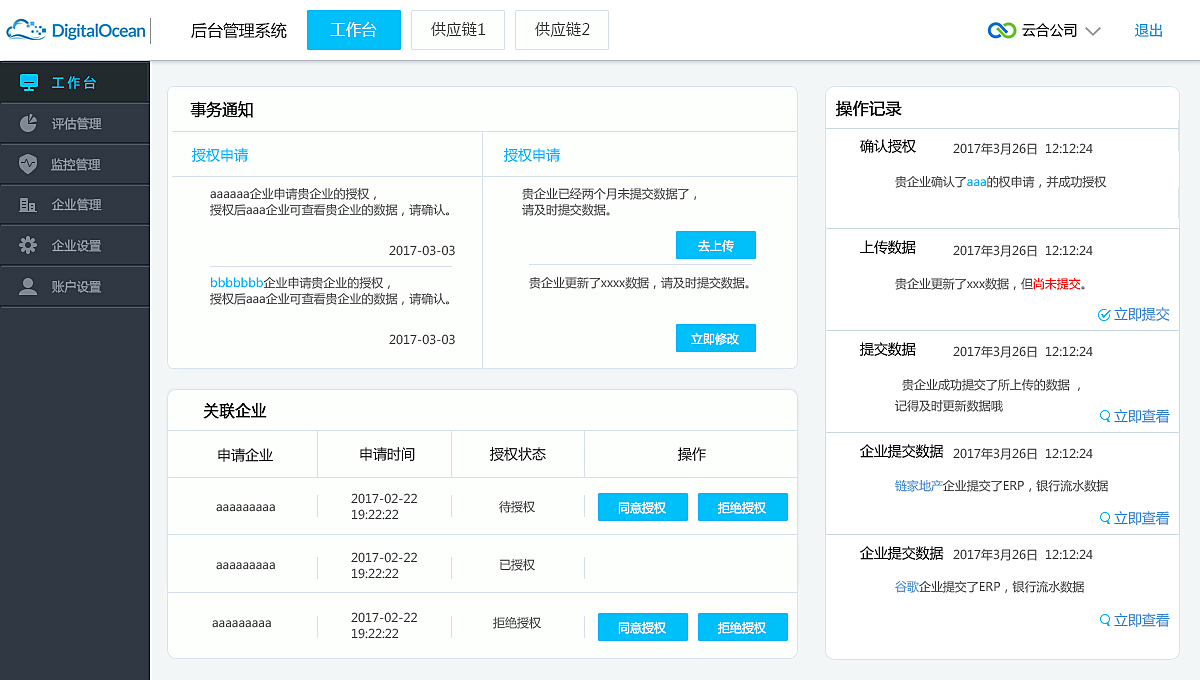Viewport: 1200px width, 680px height.
Task: Click the 退出 logout link
Action: [x=1149, y=31]
